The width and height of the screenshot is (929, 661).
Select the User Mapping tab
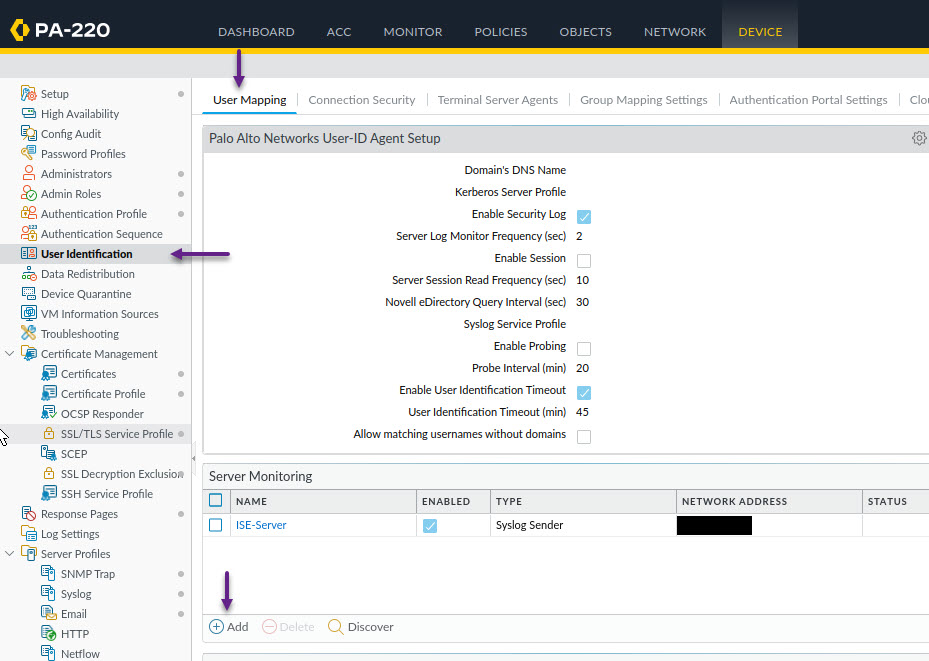tap(249, 100)
